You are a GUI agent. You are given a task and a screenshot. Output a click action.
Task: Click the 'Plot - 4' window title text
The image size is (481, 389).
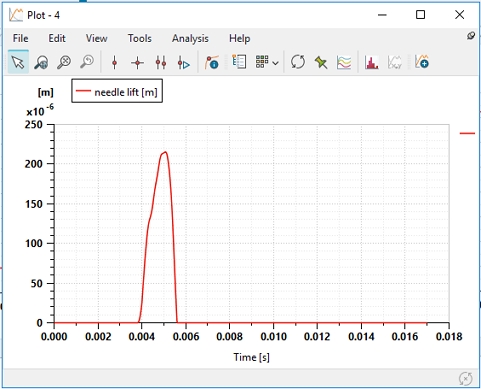click(x=43, y=15)
